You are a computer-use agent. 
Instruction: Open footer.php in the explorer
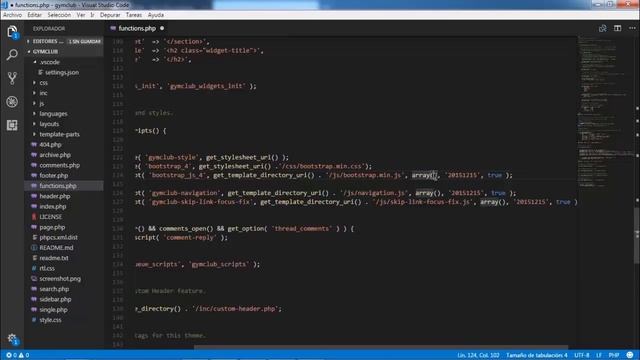[x=64, y=175]
